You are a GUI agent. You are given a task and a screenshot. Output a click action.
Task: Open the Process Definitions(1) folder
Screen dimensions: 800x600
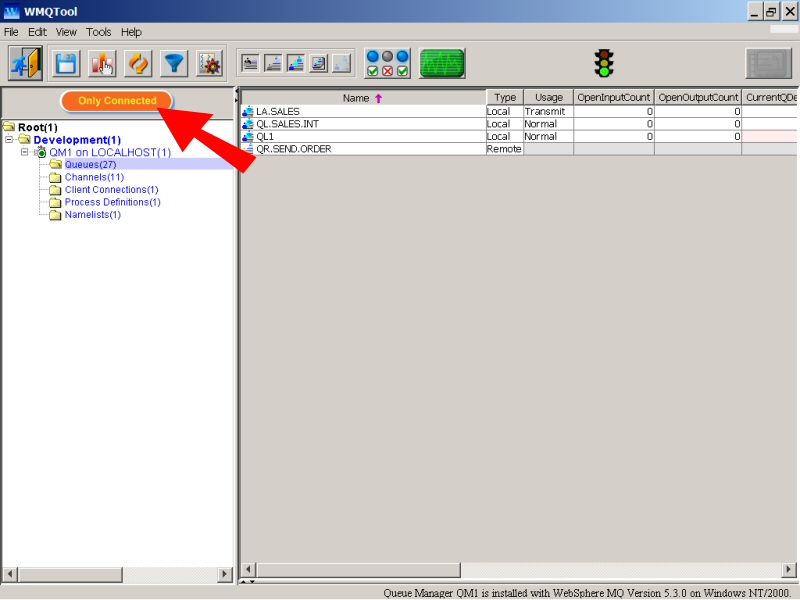[x=112, y=202]
